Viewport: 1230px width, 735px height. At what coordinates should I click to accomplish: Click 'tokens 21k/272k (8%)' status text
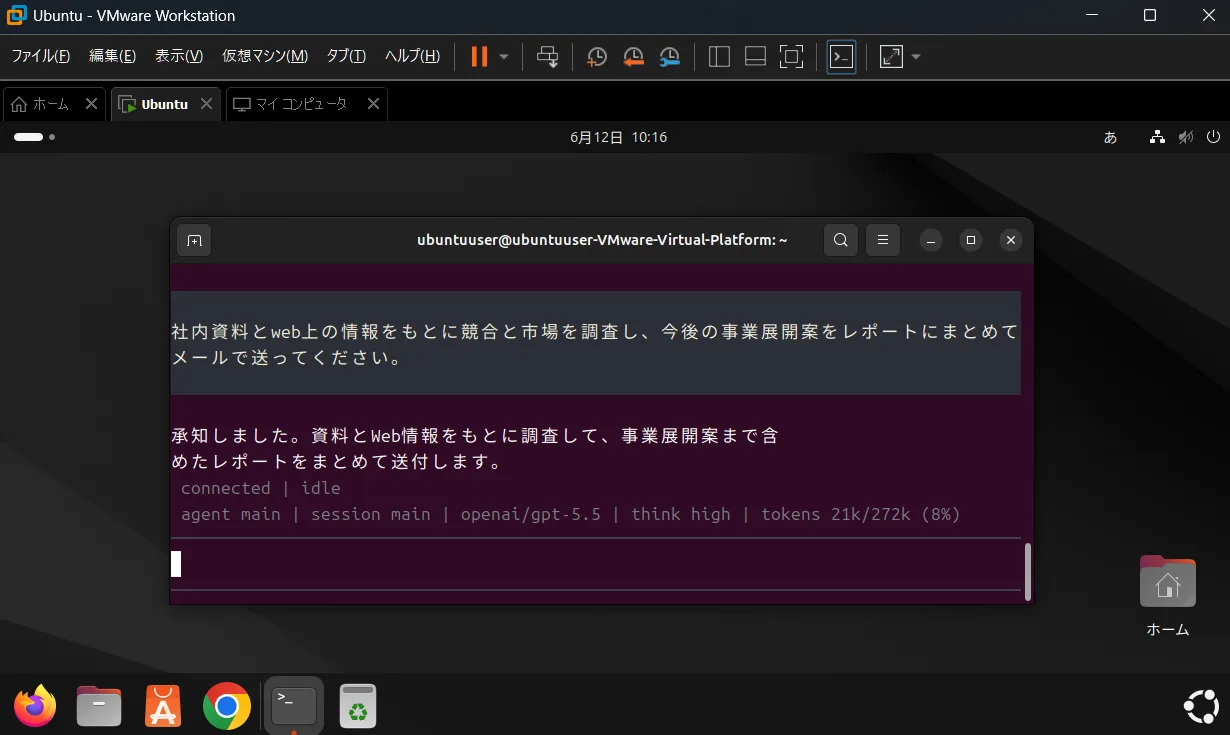tap(861, 514)
